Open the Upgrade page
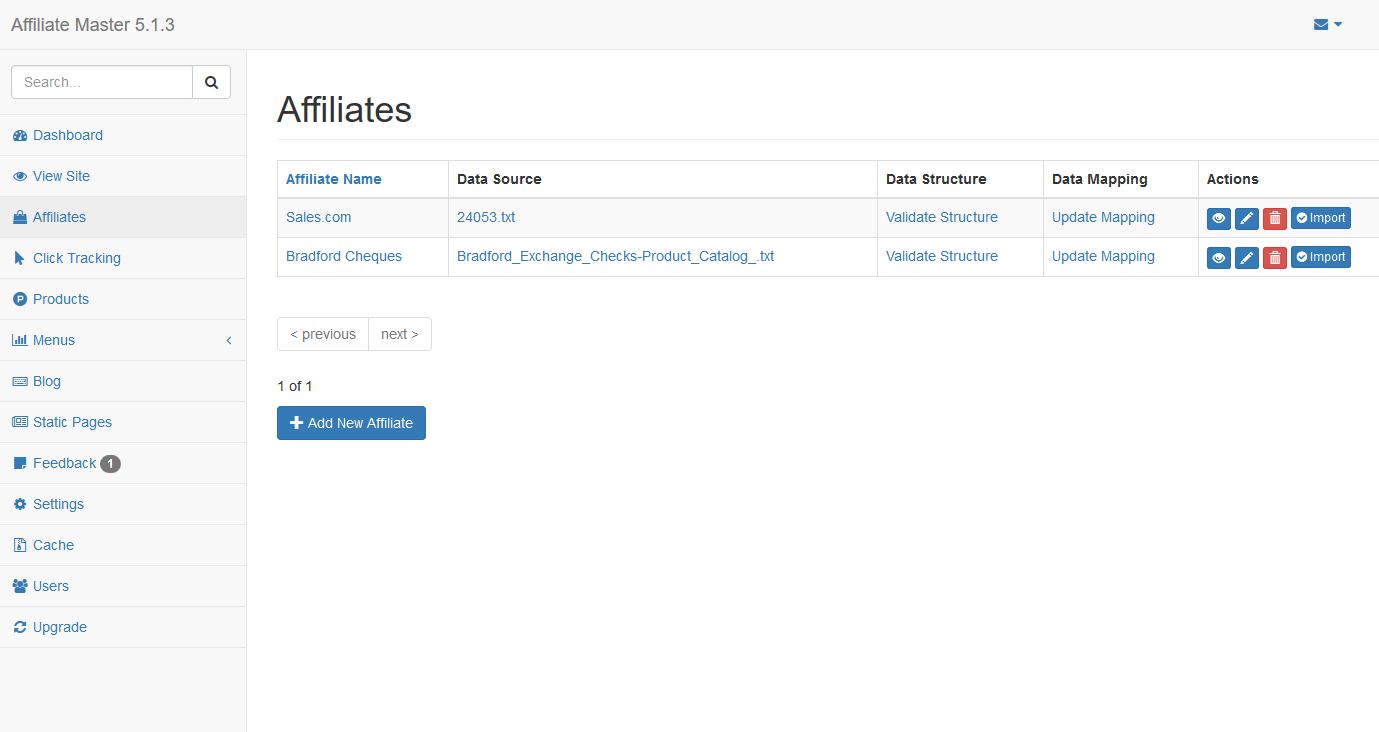The width and height of the screenshot is (1379, 732). [x=123, y=627]
